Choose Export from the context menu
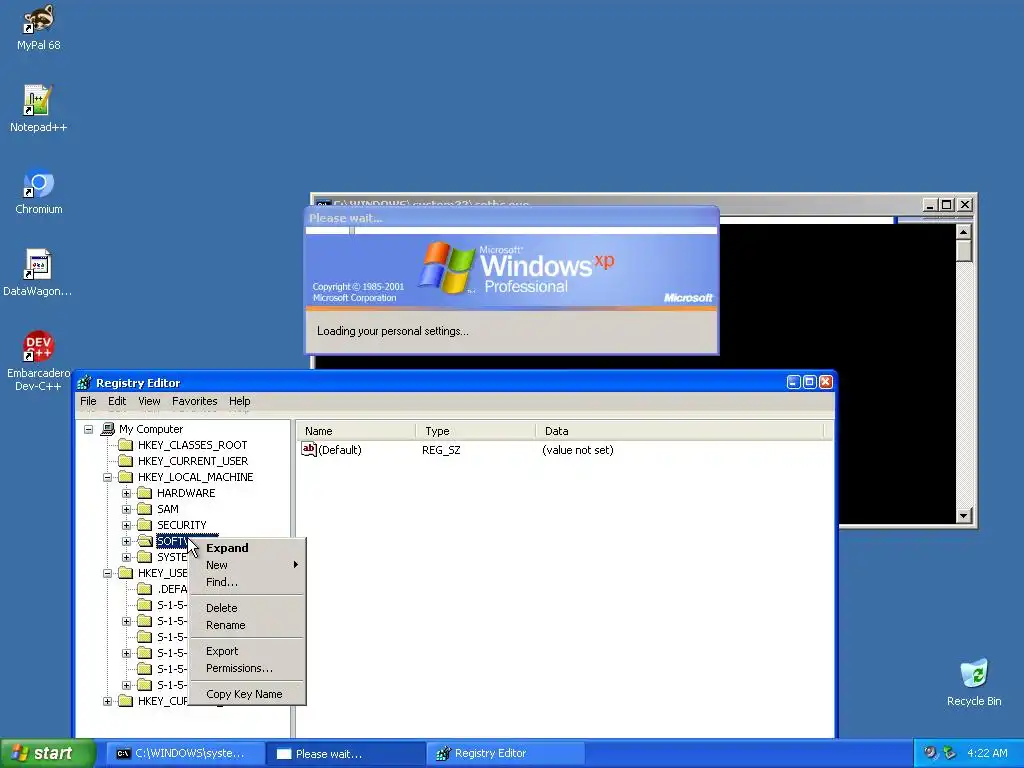The width and height of the screenshot is (1024, 768). click(247, 651)
